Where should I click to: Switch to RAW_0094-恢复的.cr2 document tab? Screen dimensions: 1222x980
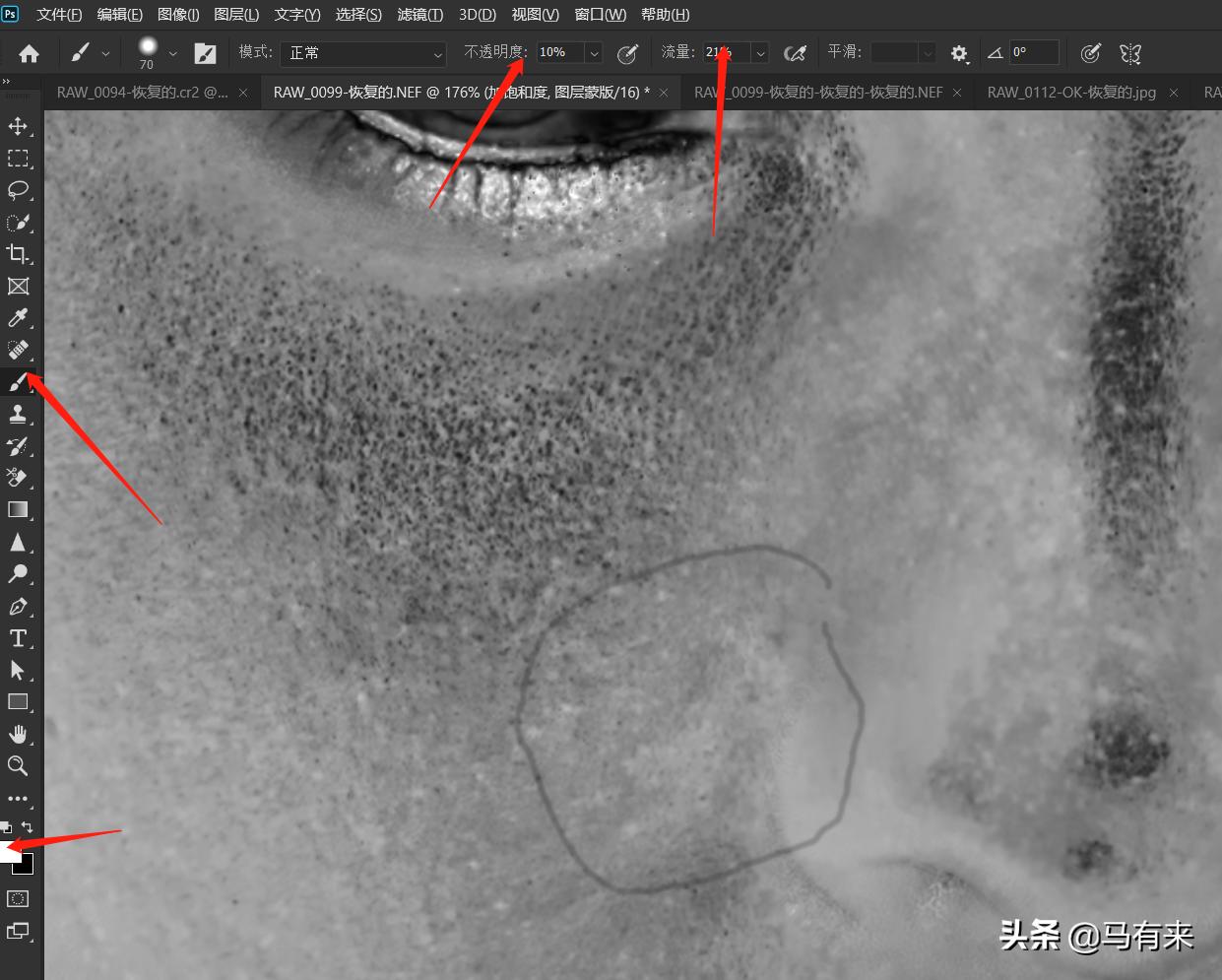143,93
